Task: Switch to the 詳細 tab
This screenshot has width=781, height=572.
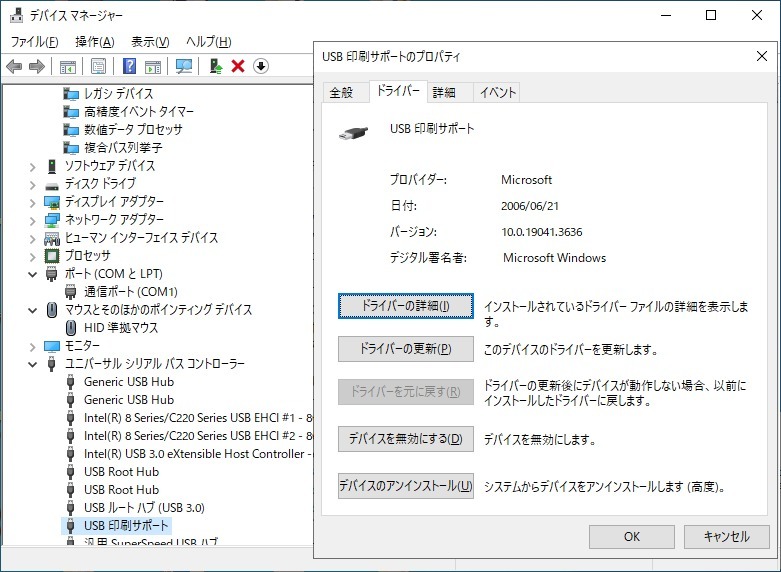Action: [450, 93]
